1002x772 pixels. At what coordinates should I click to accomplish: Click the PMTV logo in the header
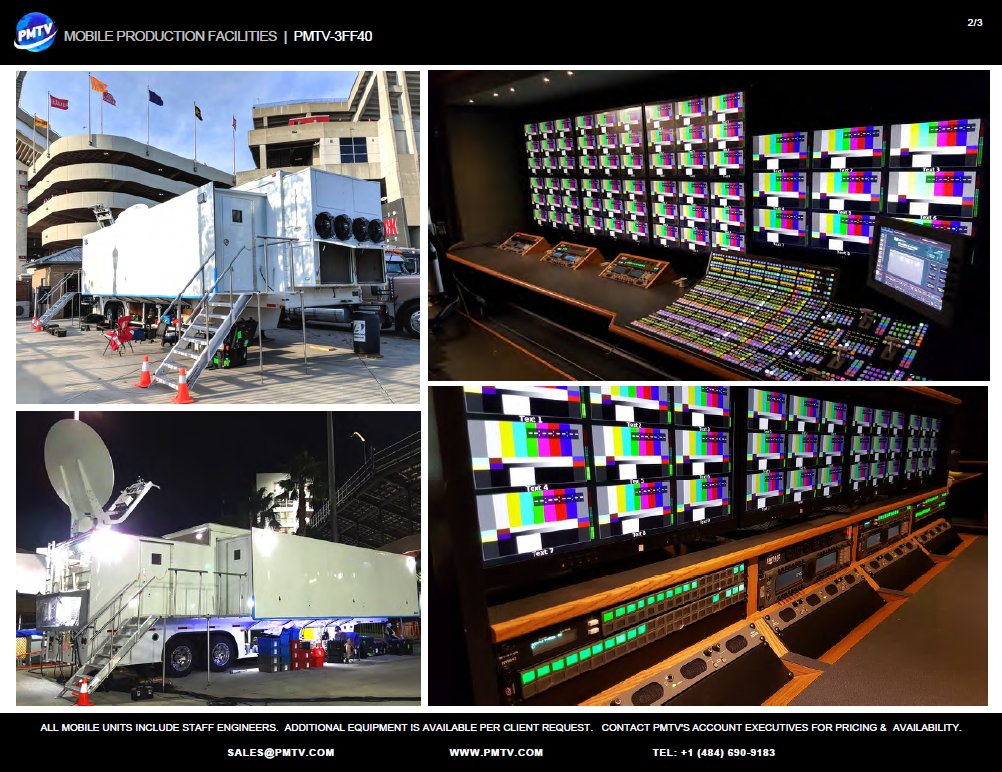tap(35, 32)
